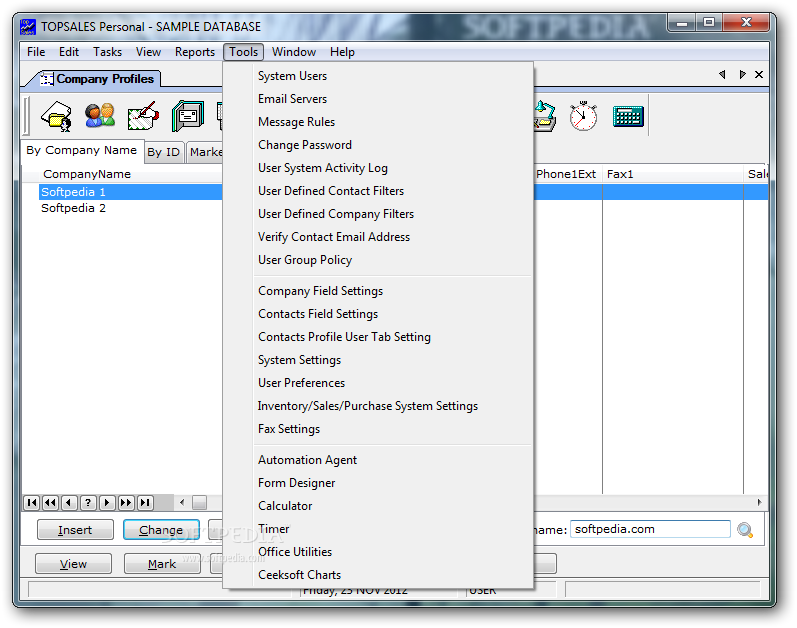797x628 pixels.
Task: Click the company folder toolbar icon
Action: 56,116
